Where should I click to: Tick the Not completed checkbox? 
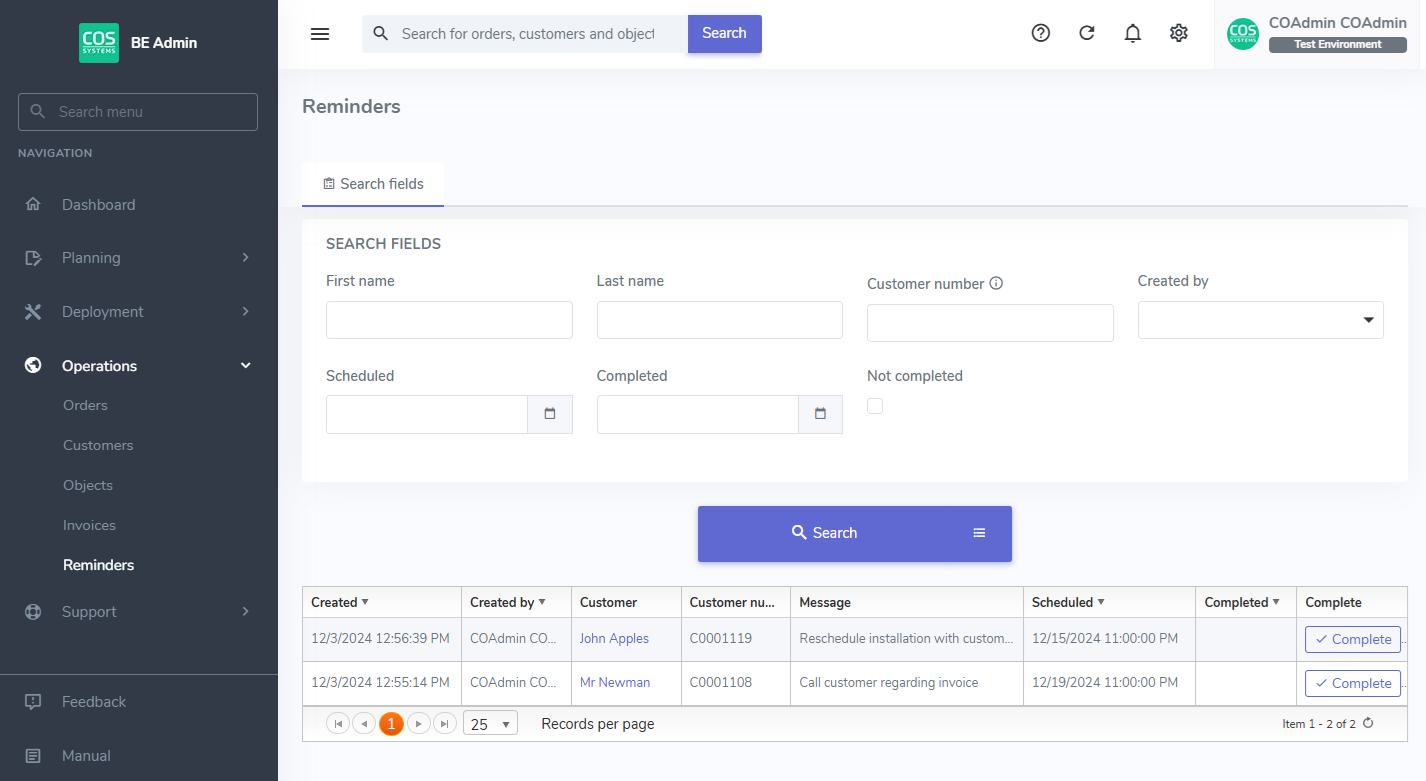(x=875, y=406)
